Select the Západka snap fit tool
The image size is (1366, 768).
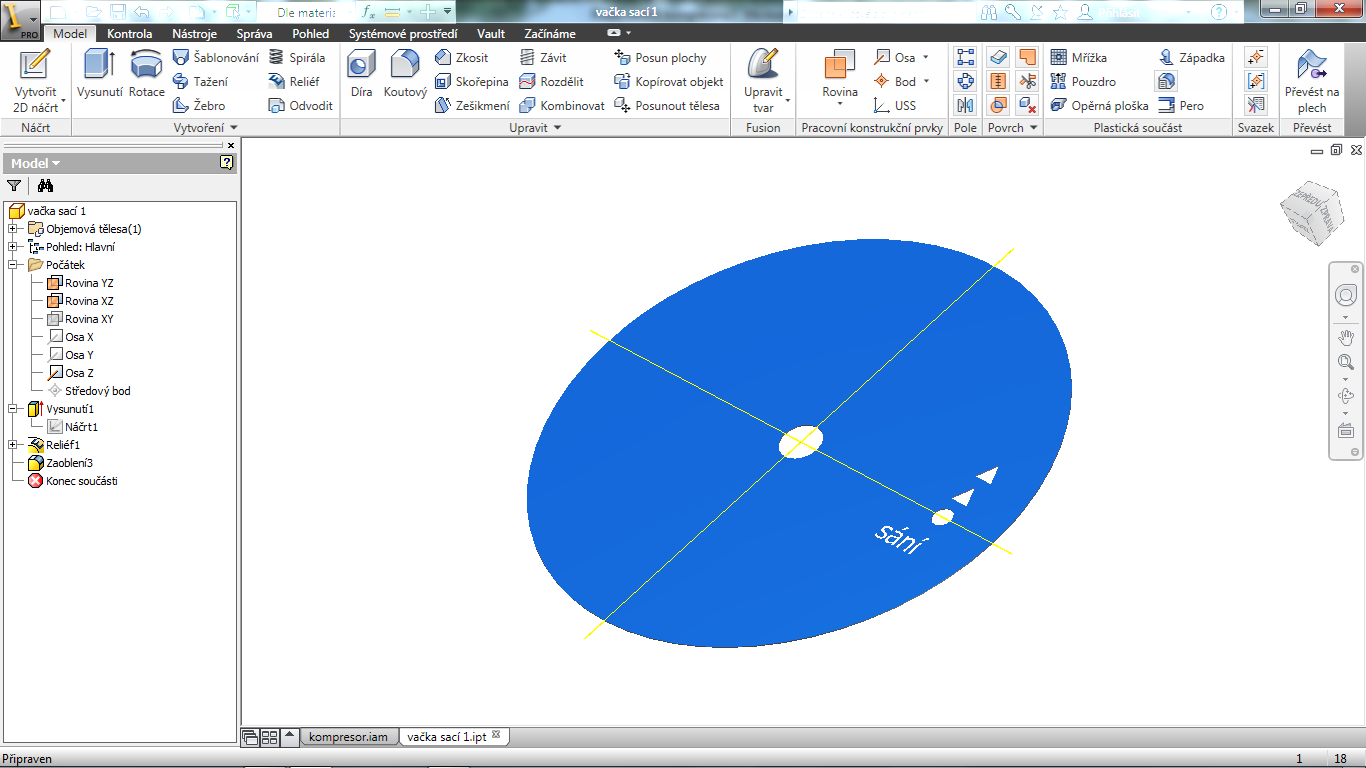click(1191, 58)
